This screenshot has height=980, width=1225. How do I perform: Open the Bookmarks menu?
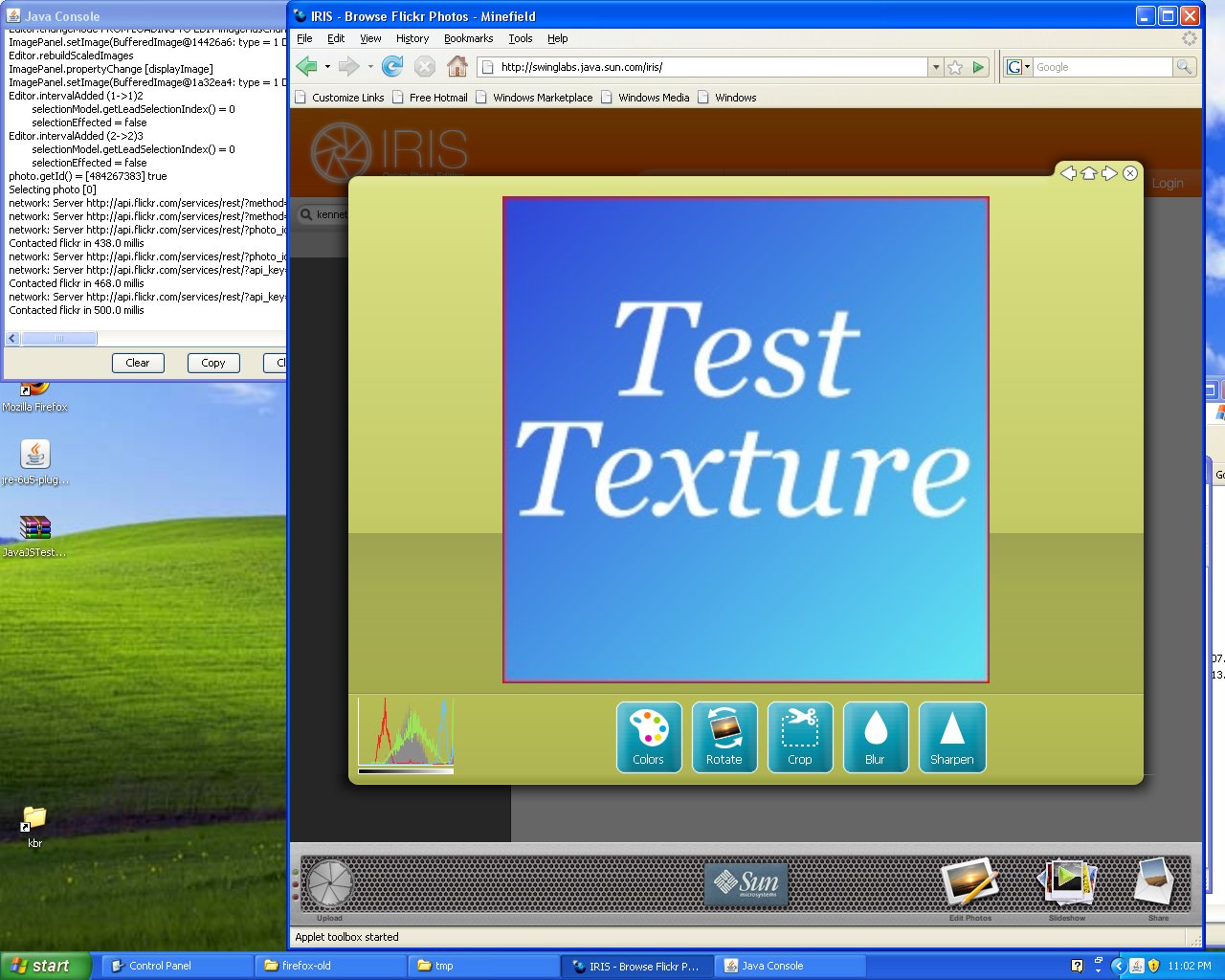pyautogui.click(x=468, y=38)
